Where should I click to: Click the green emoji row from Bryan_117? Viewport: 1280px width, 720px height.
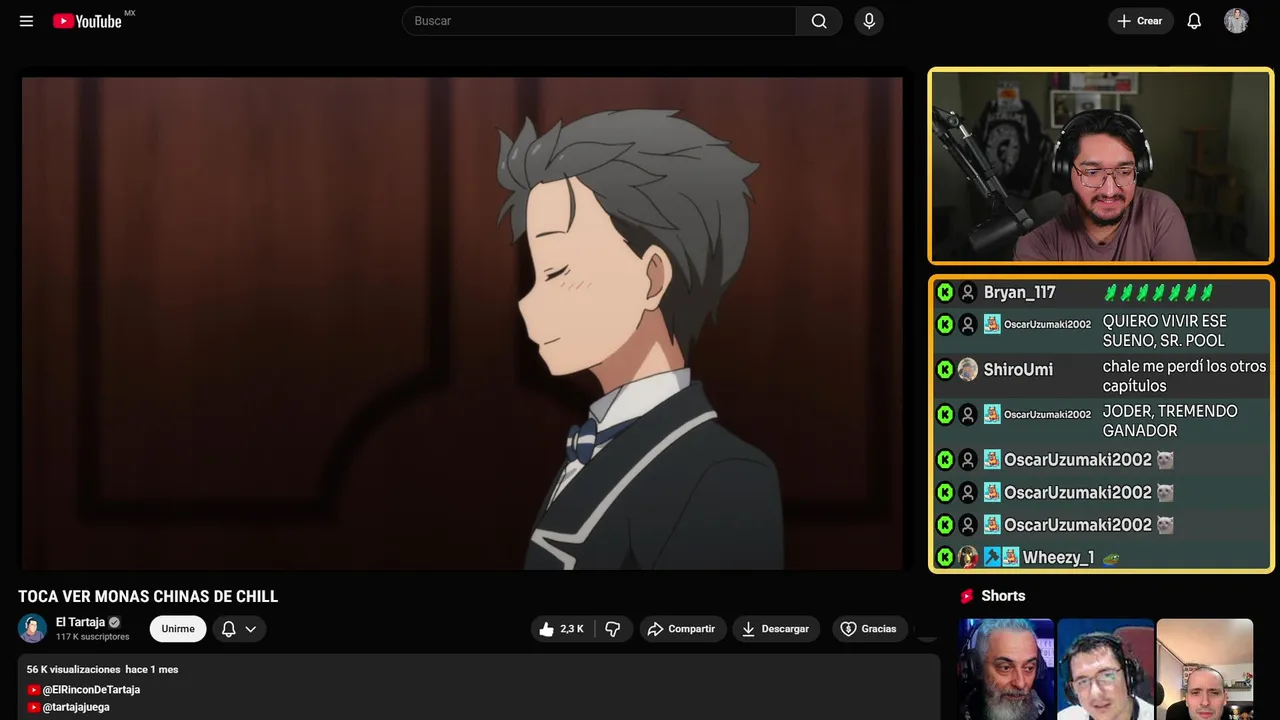coord(1158,293)
